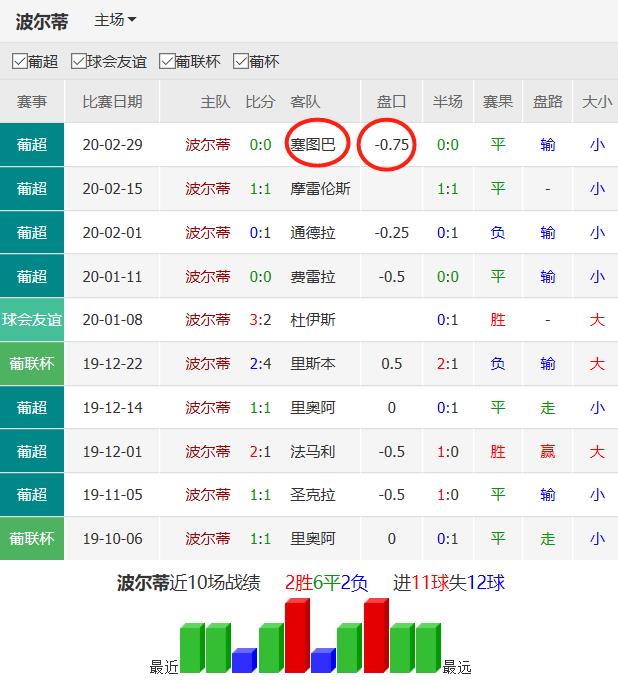Viewport: 618px width, 683px height.
Task: Open the 摩雷伦斯 team link
Action: [x=320, y=189]
